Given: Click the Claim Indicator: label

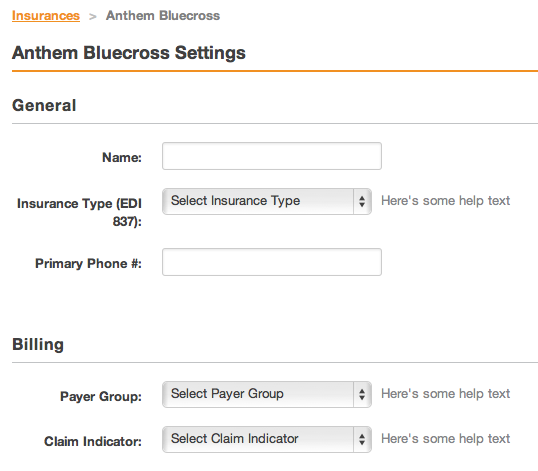Looking at the screenshot, I should (x=93, y=441).
